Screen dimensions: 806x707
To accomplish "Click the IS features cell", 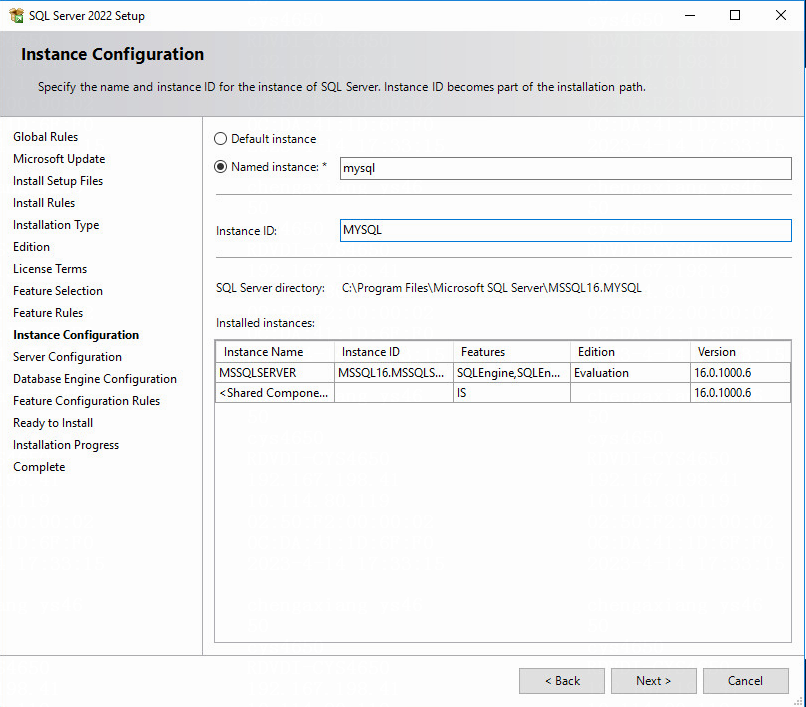I will (512, 393).
